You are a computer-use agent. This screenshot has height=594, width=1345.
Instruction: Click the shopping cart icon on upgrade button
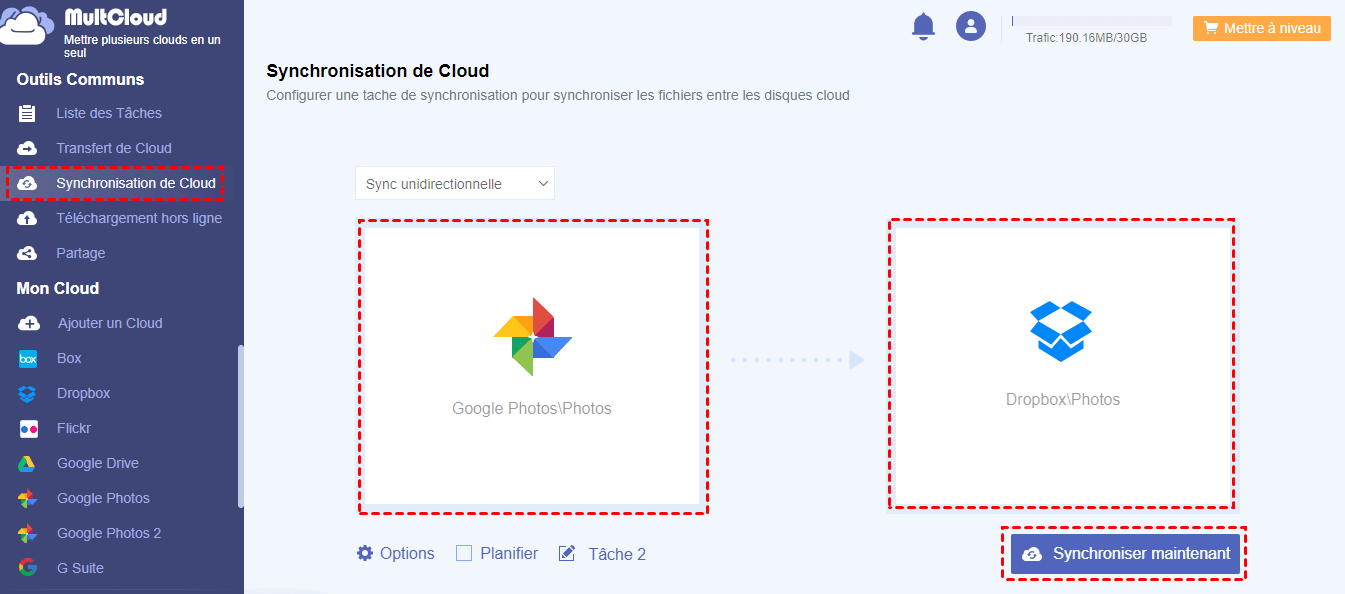[x=1210, y=28]
